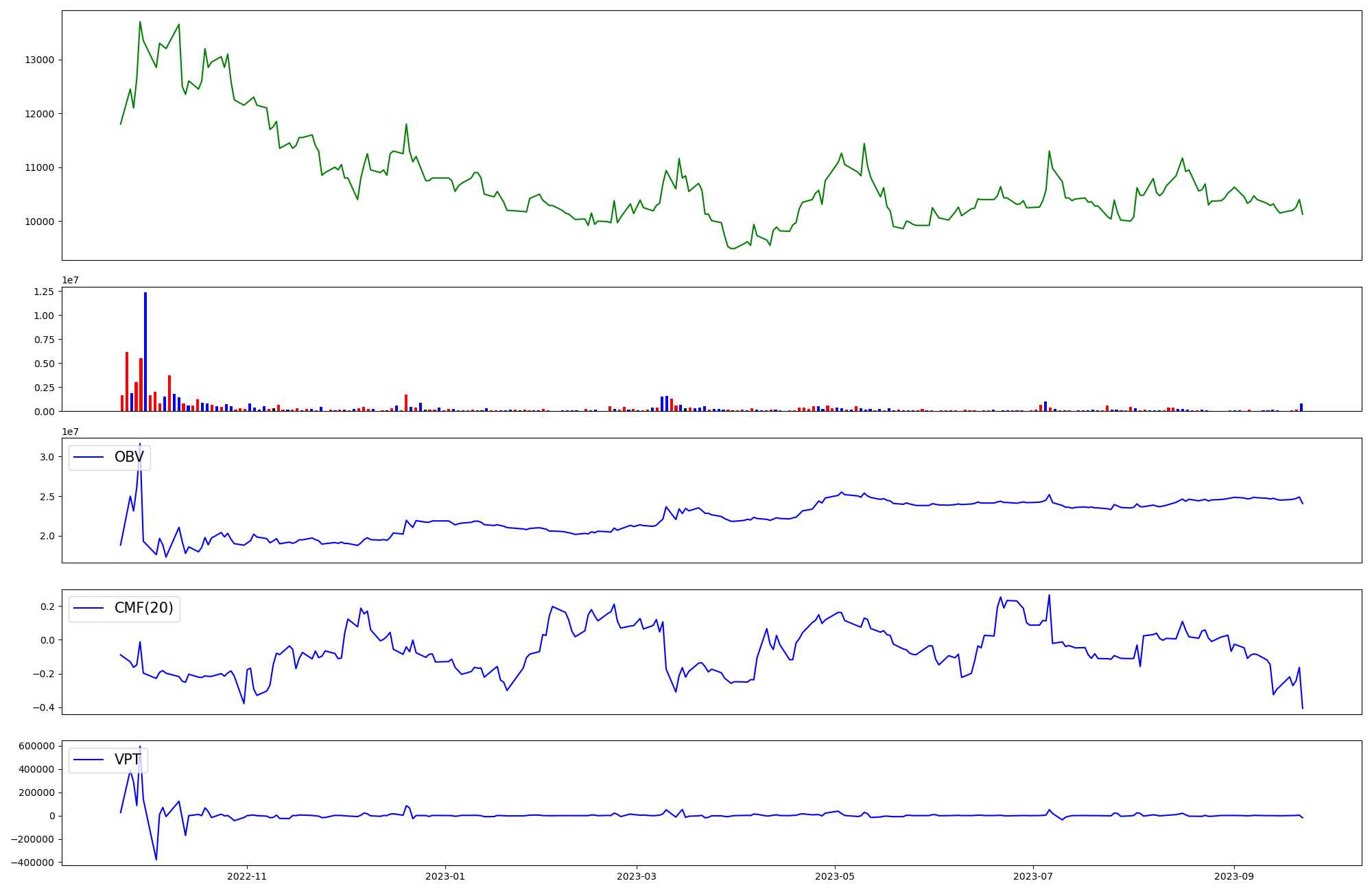Screen dimensions: 1372x892
Task: Click the 3.0 tick on OBV axis
Action: point(47,457)
